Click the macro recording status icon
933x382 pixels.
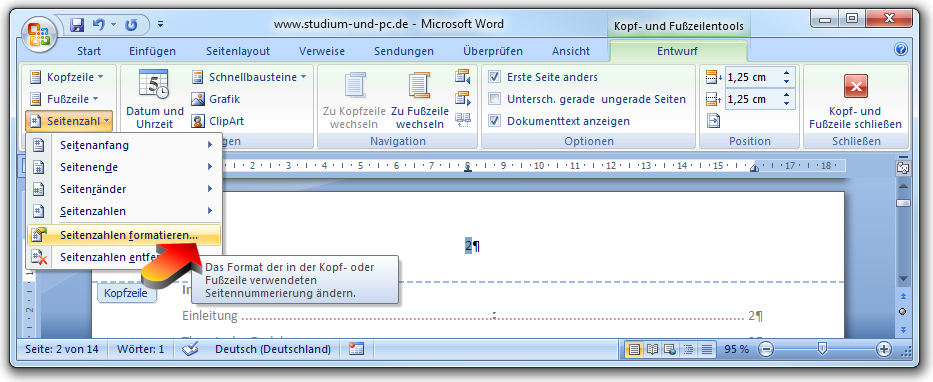click(356, 349)
